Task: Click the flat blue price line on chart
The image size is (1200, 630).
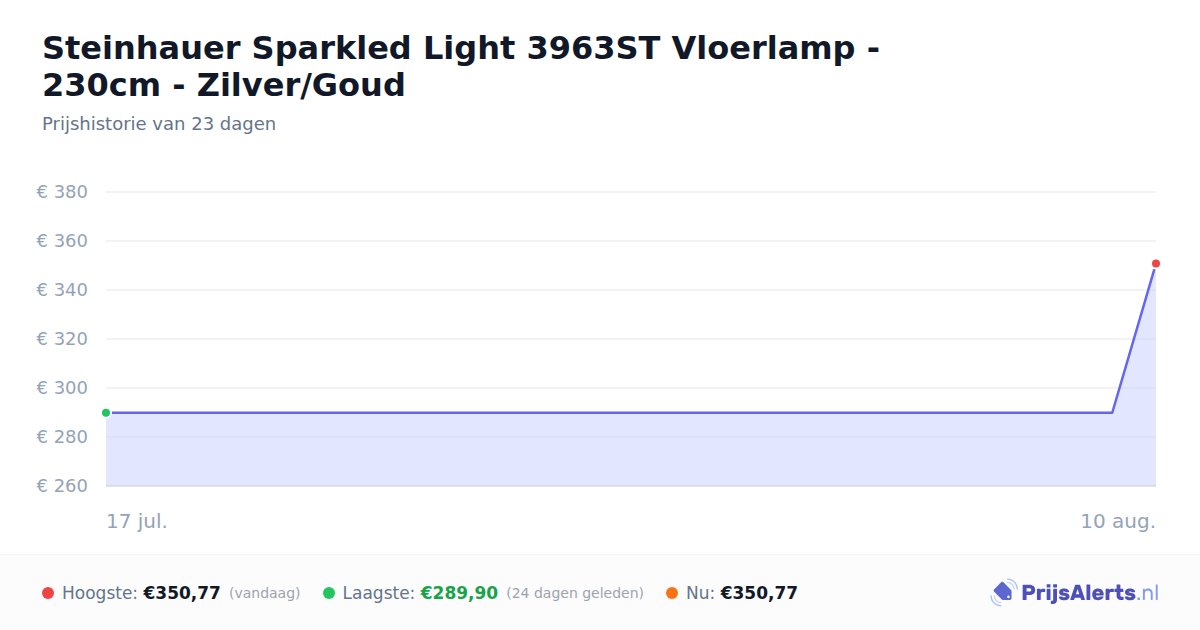Action: tap(609, 412)
